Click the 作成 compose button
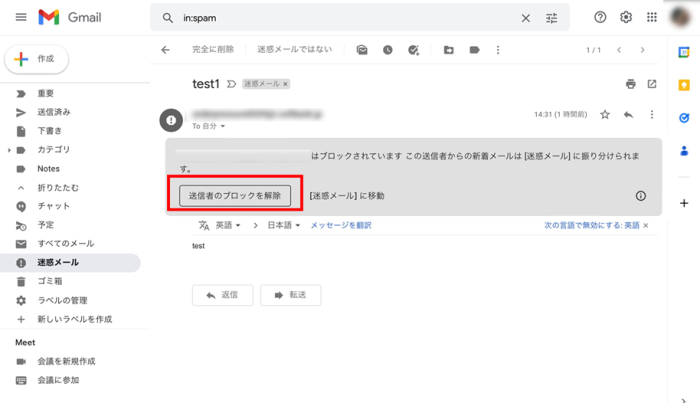The width and height of the screenshot is (700, 403). pos(37,59)
